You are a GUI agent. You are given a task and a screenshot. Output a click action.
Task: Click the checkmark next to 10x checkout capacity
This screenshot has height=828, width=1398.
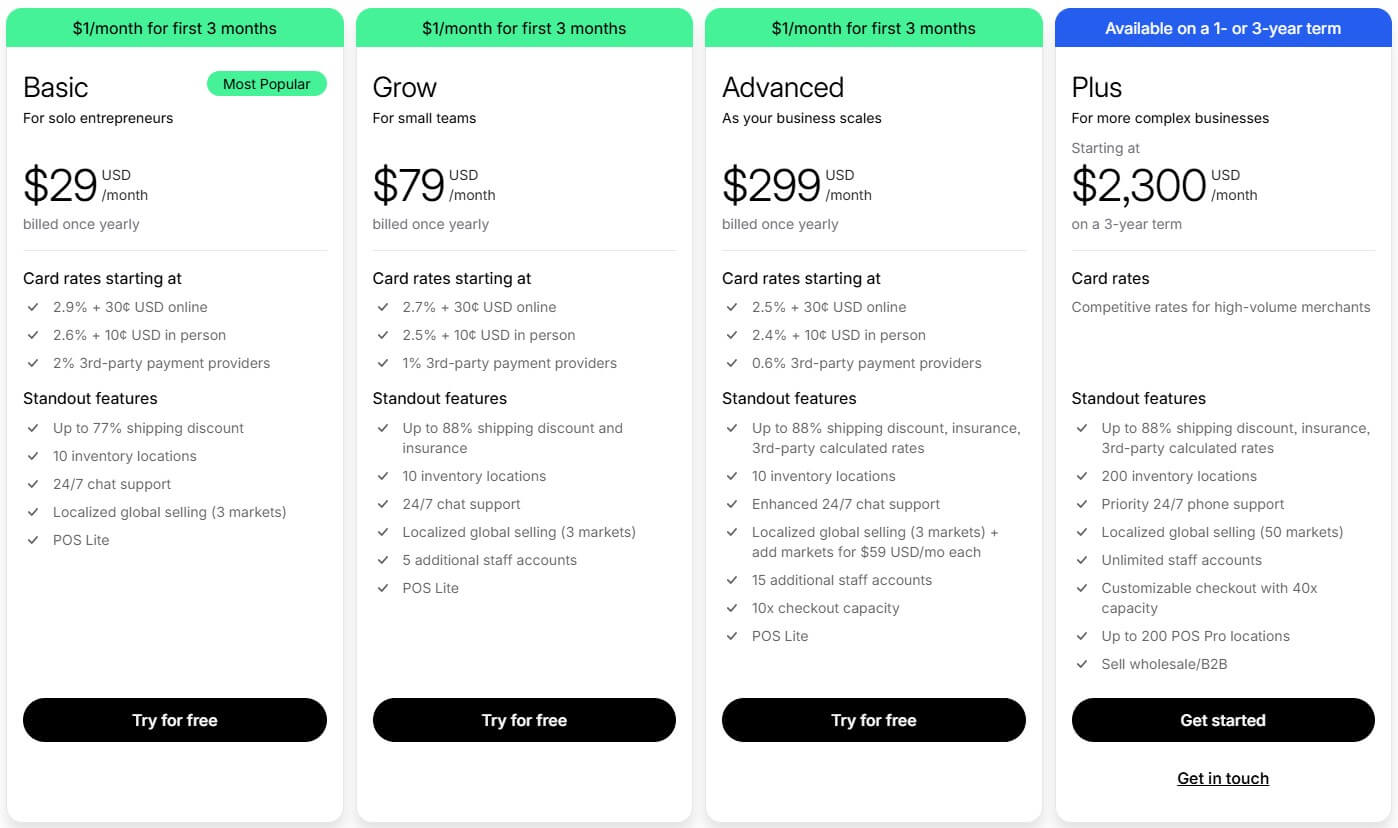(731, 608)
